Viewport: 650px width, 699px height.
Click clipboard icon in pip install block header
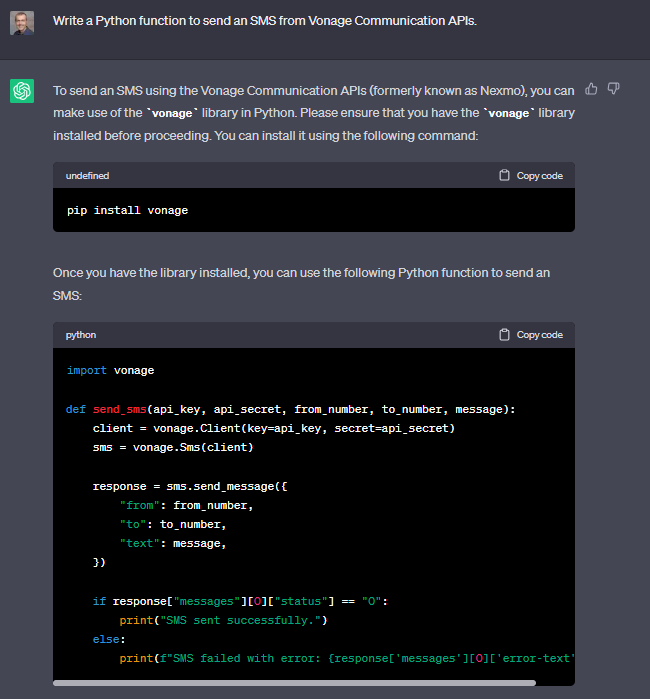pos(504,175)
